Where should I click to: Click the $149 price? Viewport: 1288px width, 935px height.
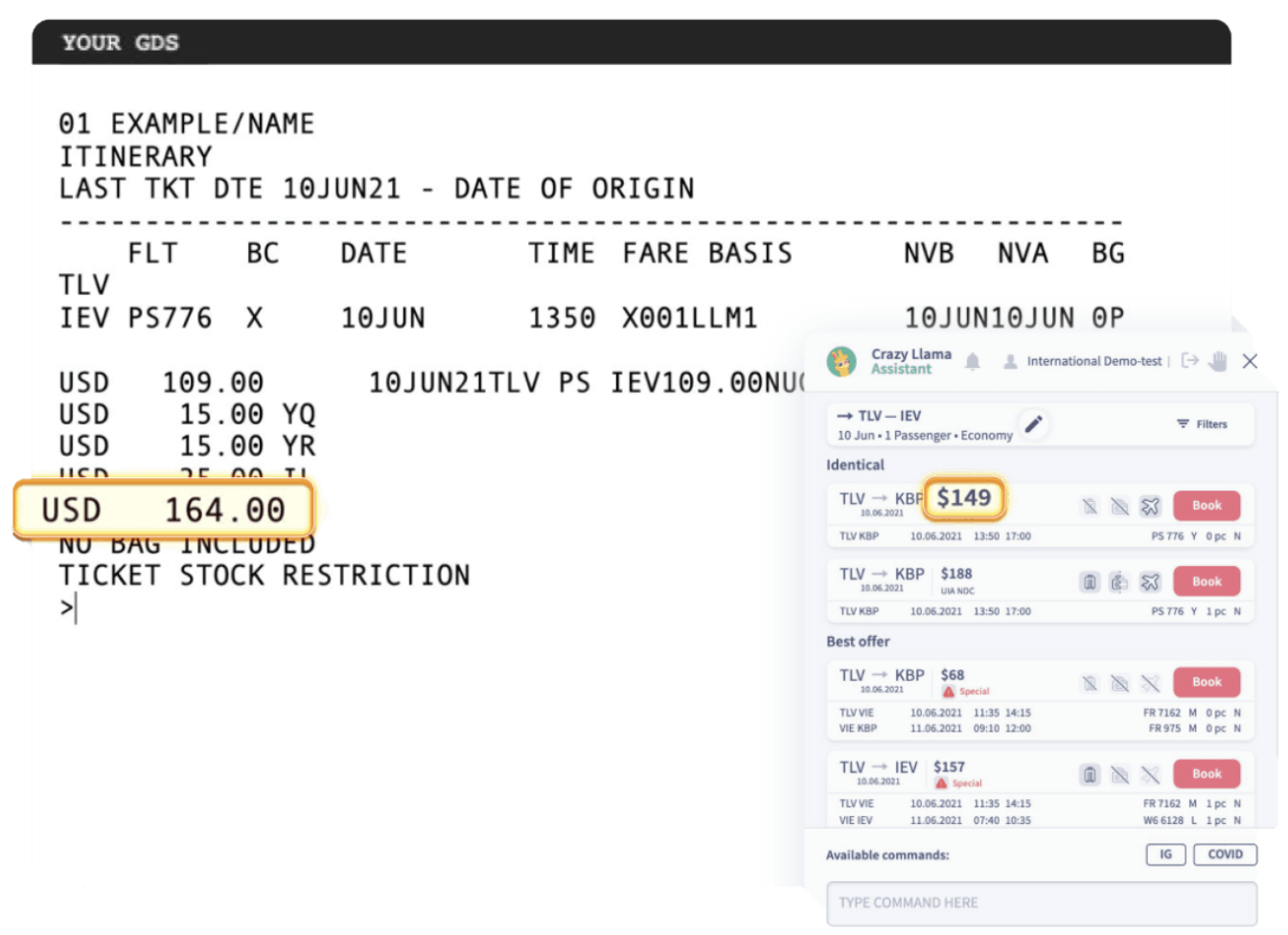point(963,497)
